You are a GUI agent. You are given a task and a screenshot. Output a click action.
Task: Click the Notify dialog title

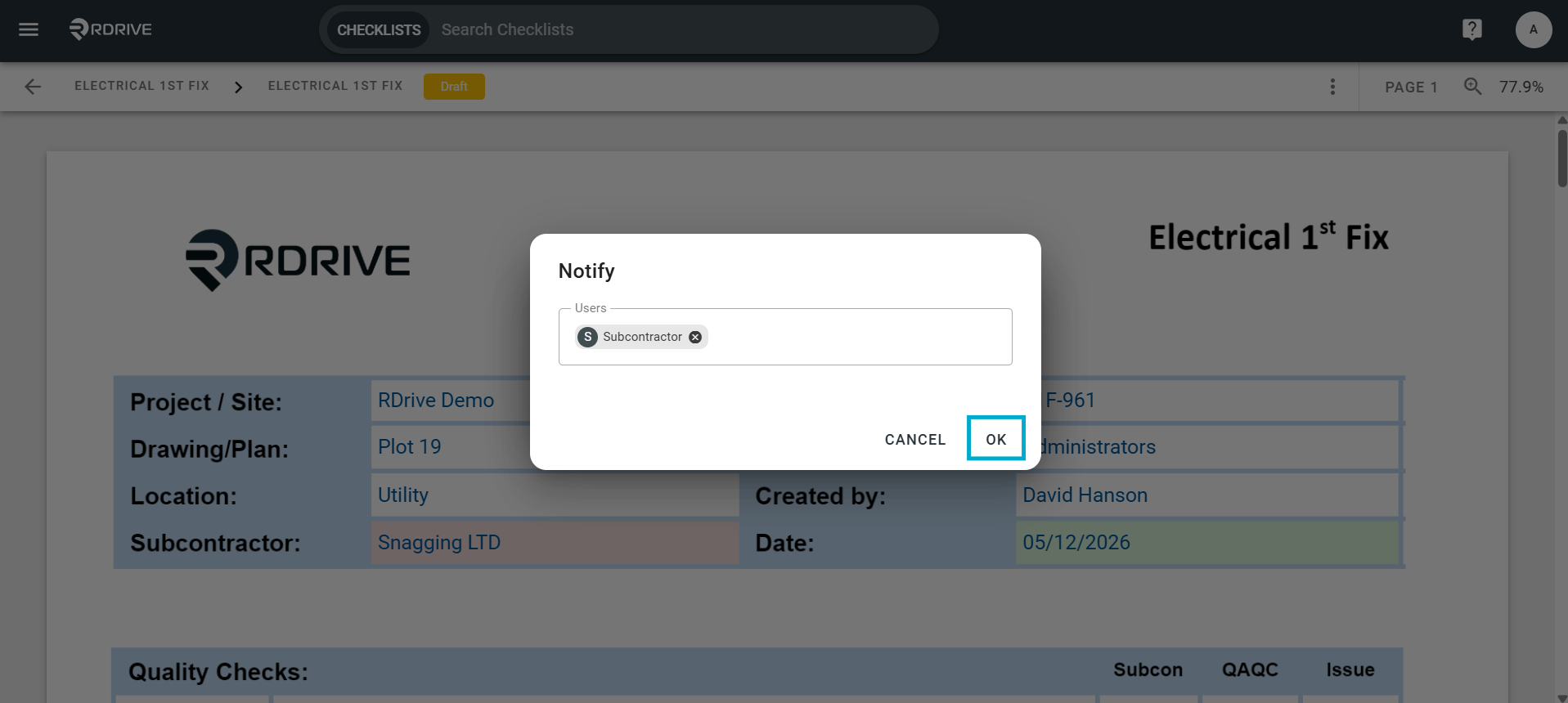pyautogui.click(x=586, y=271)
